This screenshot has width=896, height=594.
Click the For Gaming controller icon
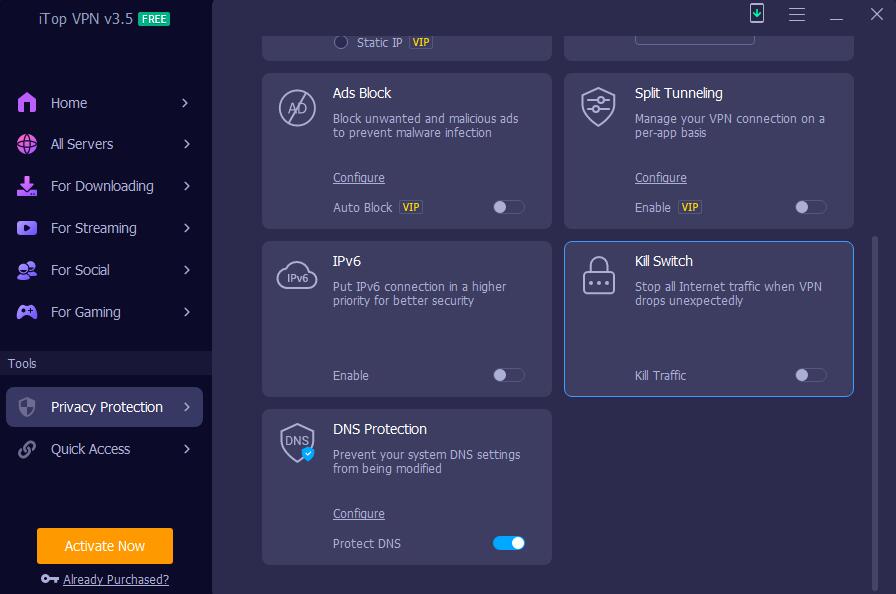27,312
